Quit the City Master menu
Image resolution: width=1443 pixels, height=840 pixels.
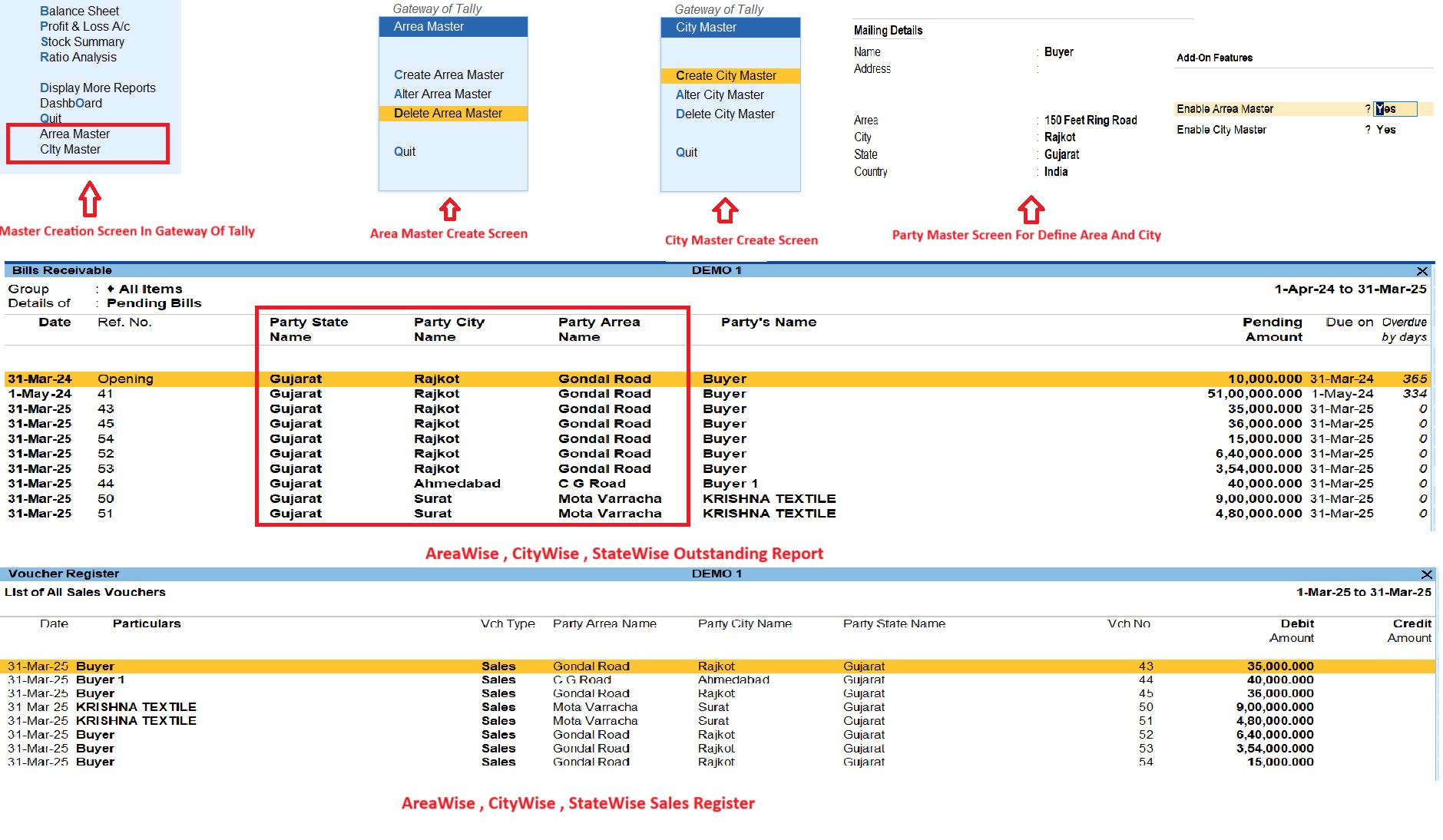(x=687, y=153)
